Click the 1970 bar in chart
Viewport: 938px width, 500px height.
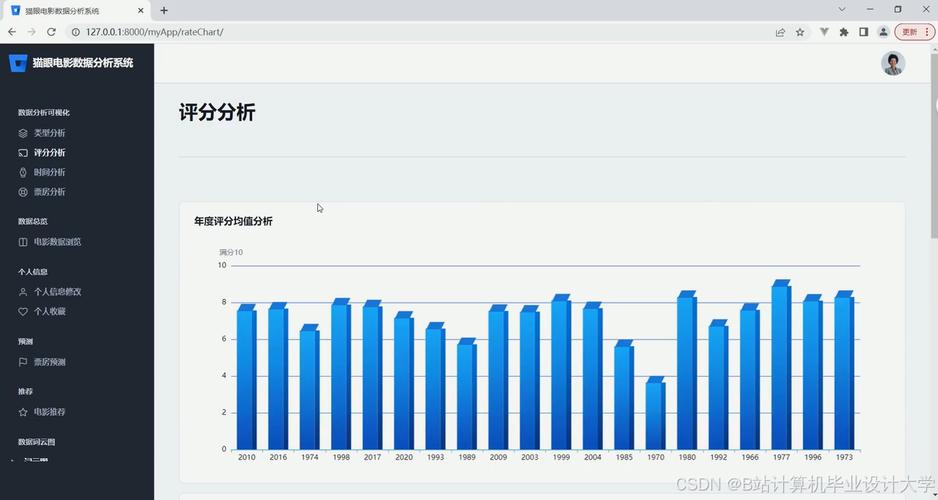[x=656, y=413]
